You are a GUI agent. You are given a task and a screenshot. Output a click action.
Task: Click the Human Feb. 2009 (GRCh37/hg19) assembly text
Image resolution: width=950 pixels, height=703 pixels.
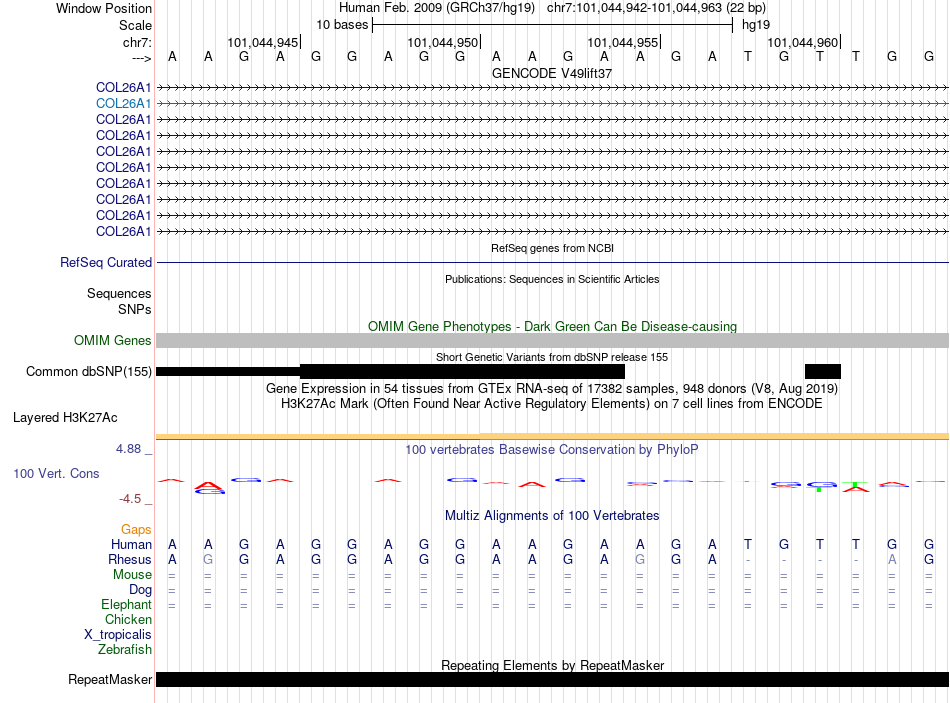[437, 8]
